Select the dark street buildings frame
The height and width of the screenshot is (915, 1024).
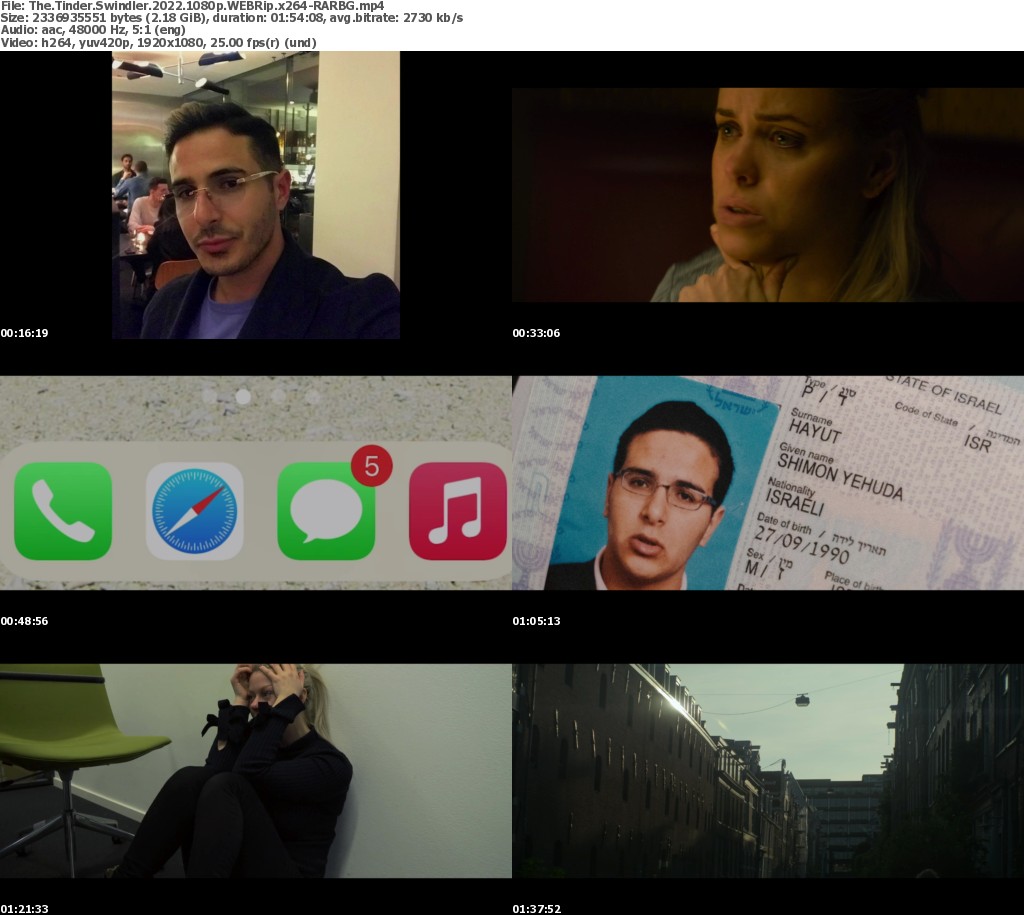click(768, 771)
